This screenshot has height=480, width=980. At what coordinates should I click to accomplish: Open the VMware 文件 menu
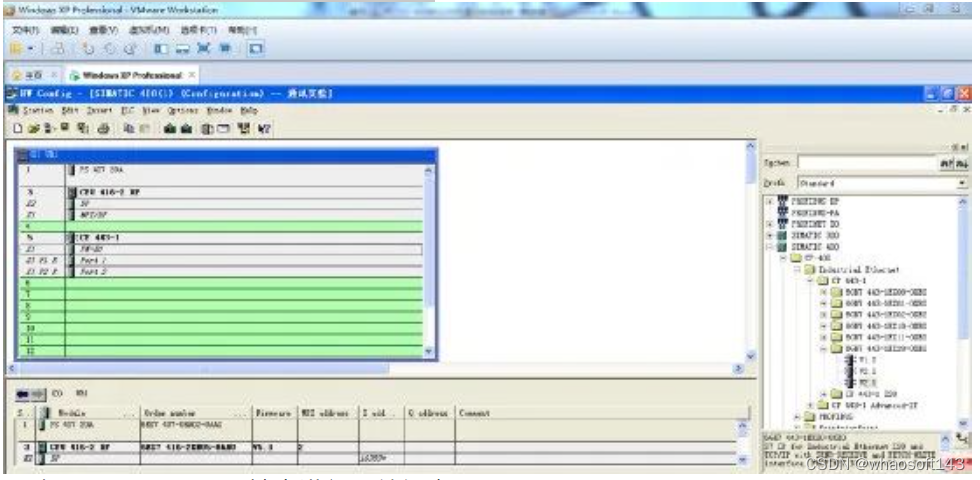pyautogui.click(x=26, y=29)
